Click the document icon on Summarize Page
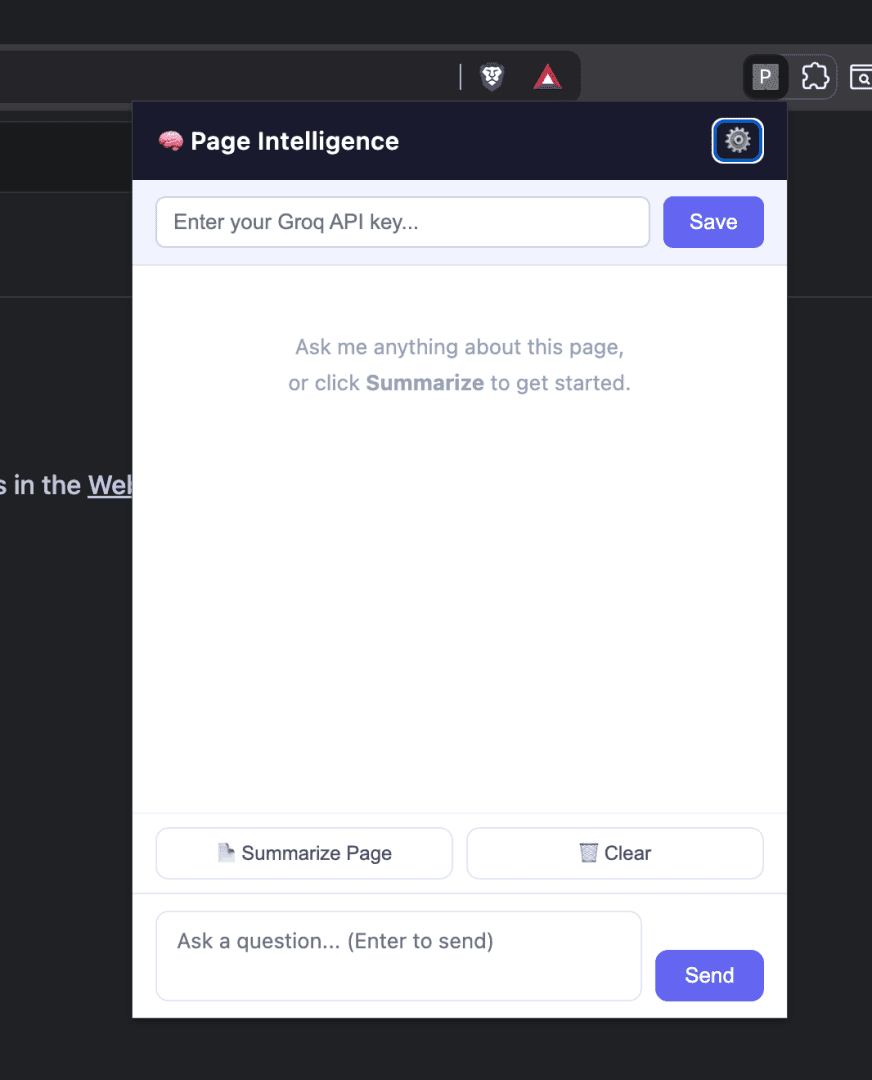This screenshot has width=872, height=1080. 226,853
